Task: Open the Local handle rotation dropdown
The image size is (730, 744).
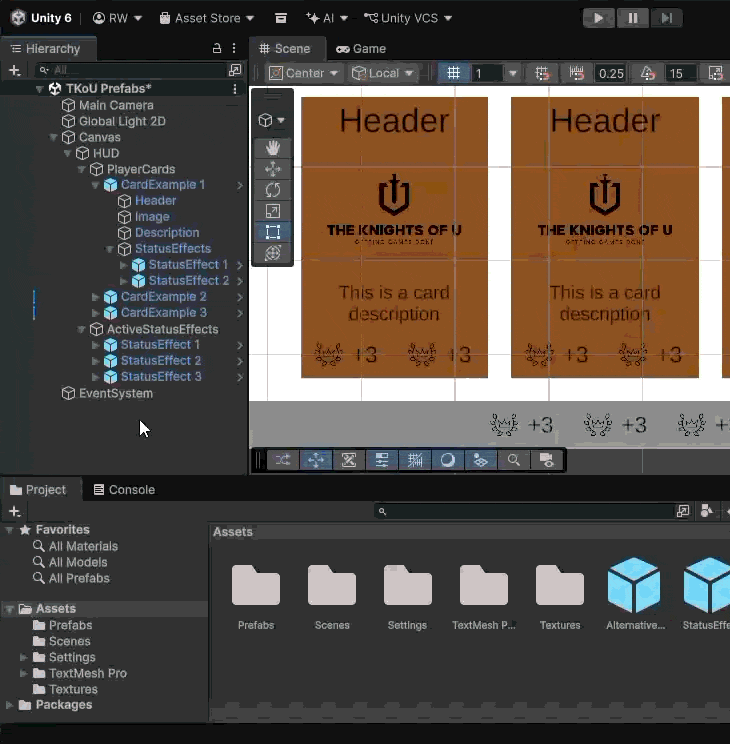Action: [383, 73]
